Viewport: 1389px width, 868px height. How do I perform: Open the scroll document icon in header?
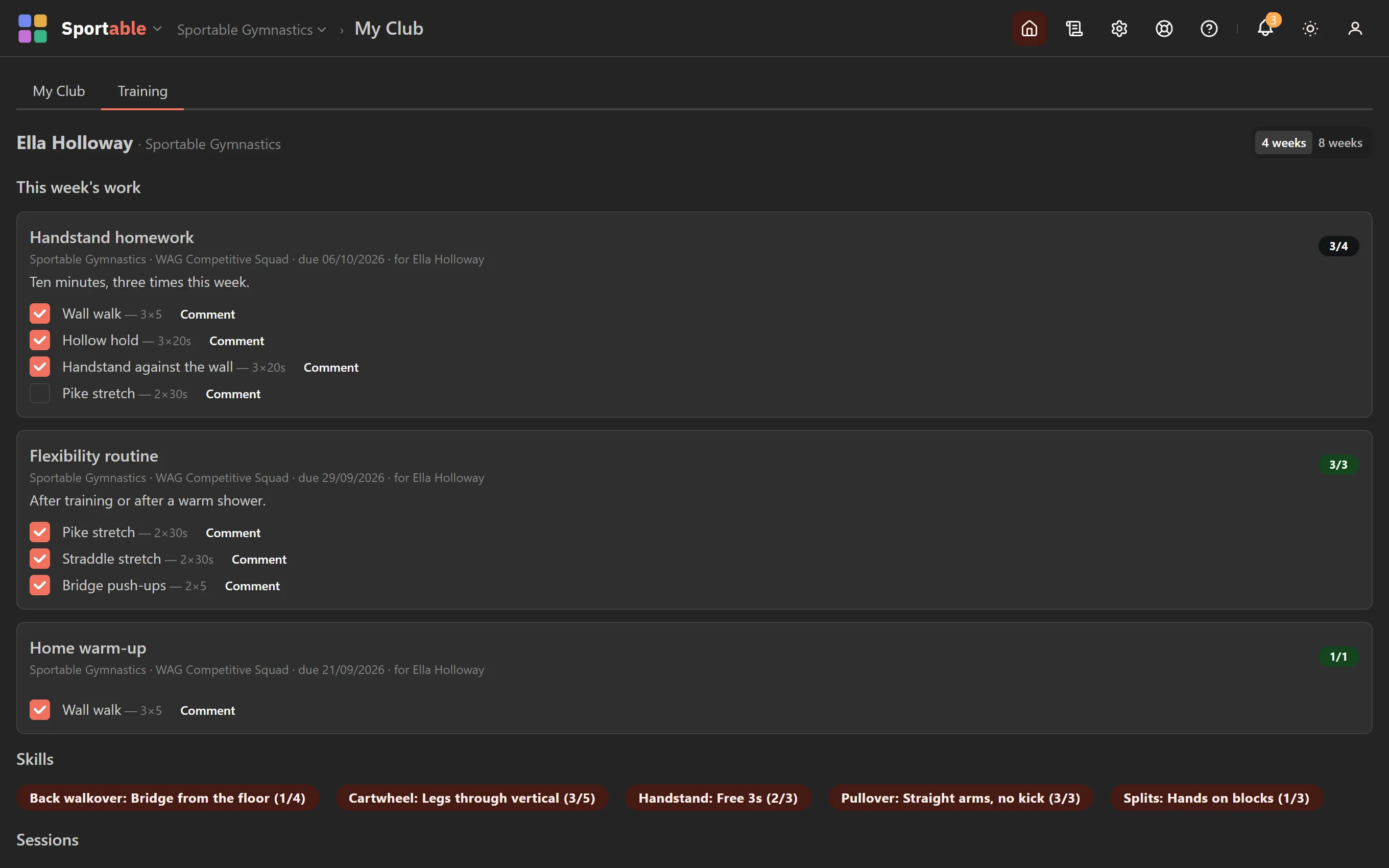point(1074,28)
